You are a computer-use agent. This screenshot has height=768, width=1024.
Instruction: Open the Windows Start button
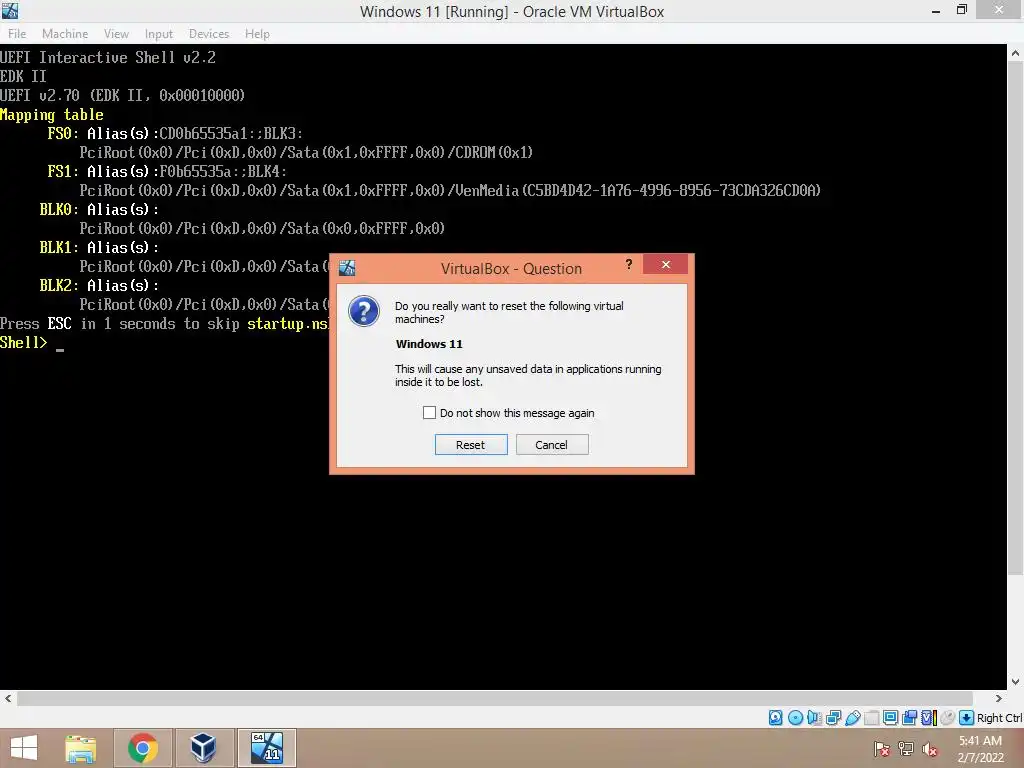tap(24, 748)
